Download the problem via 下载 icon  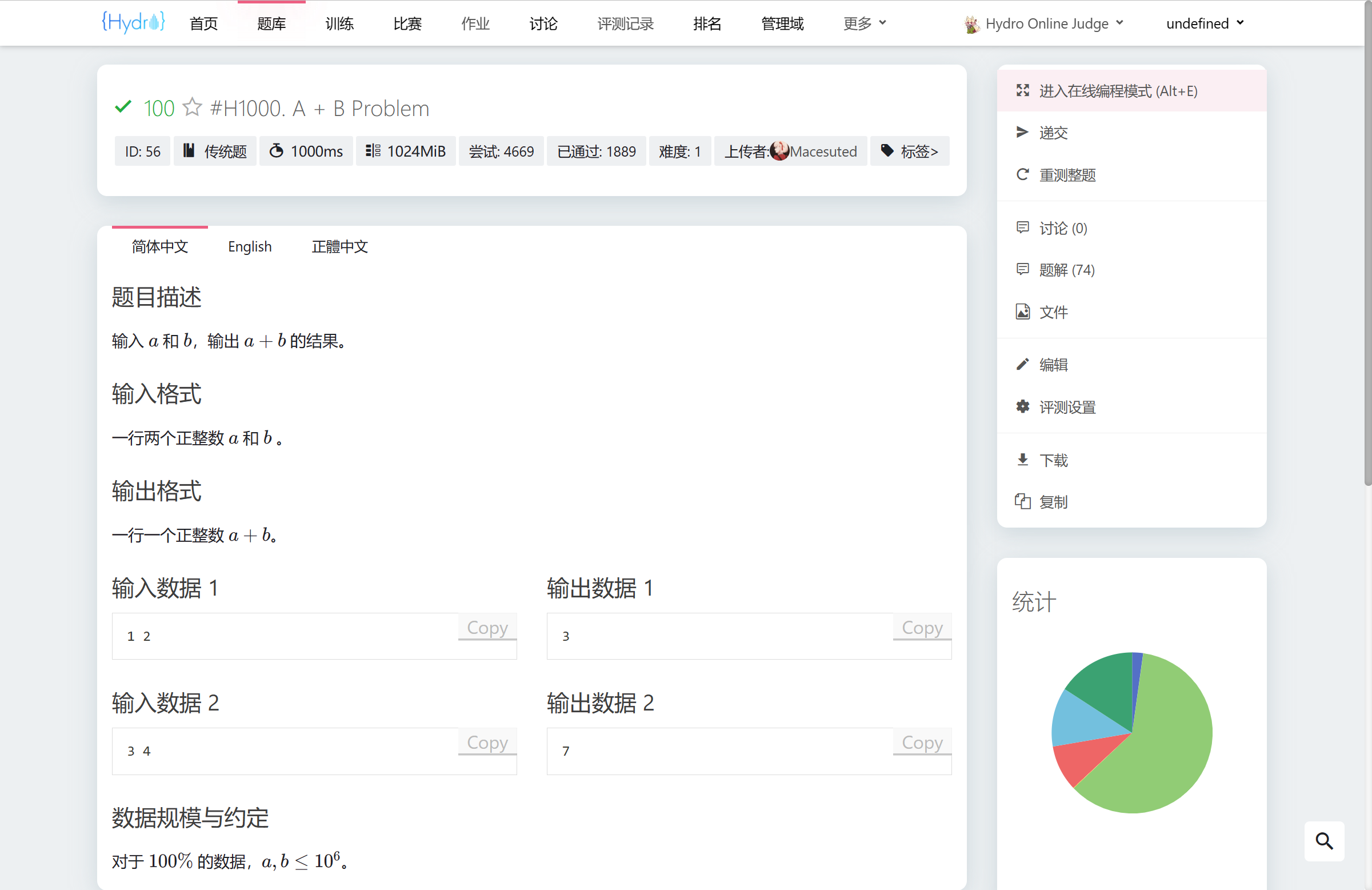pos(1023,459)
